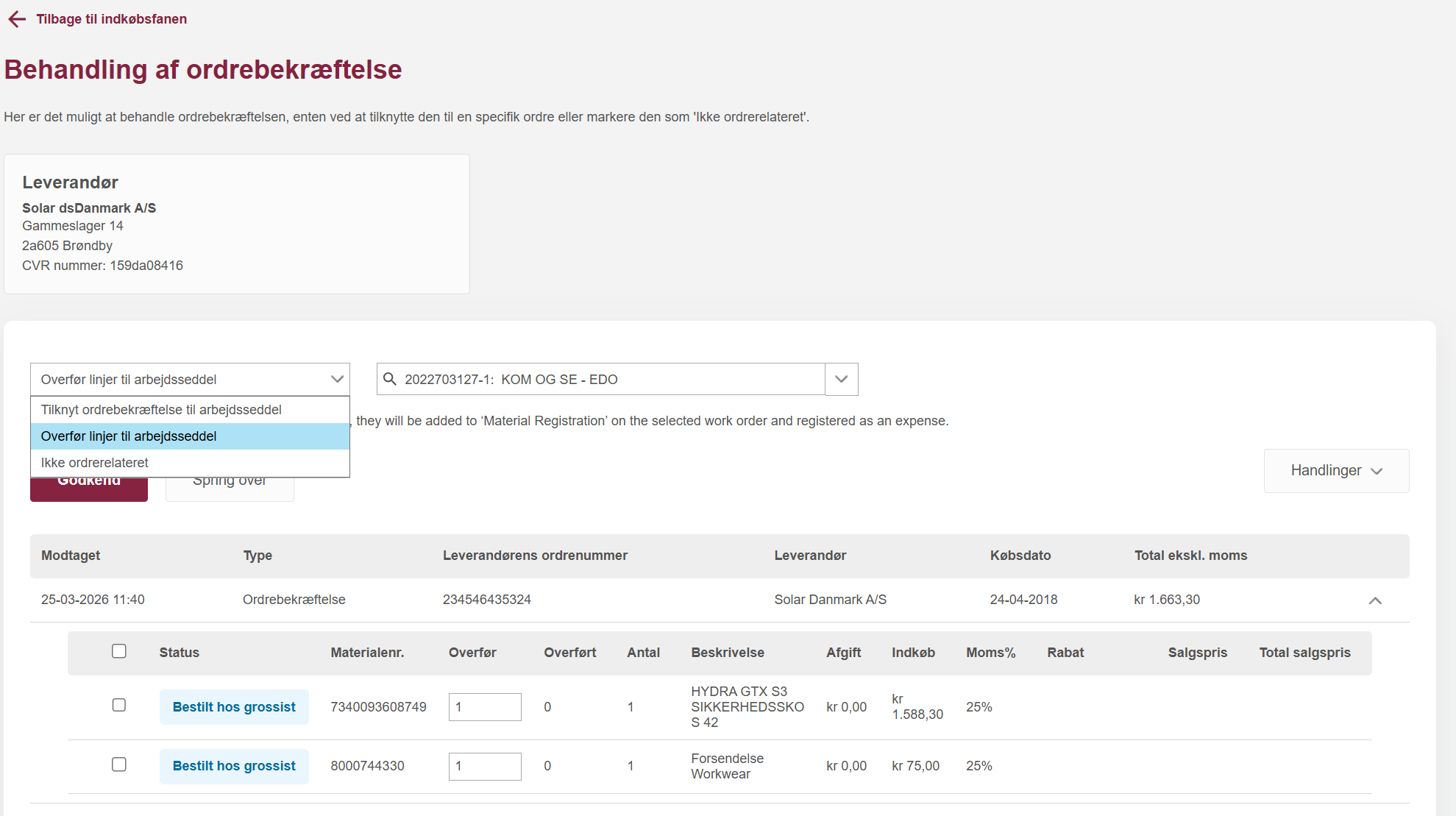
Task: Tick the select-all checkbox in table header
Action: tap(119, 651)
